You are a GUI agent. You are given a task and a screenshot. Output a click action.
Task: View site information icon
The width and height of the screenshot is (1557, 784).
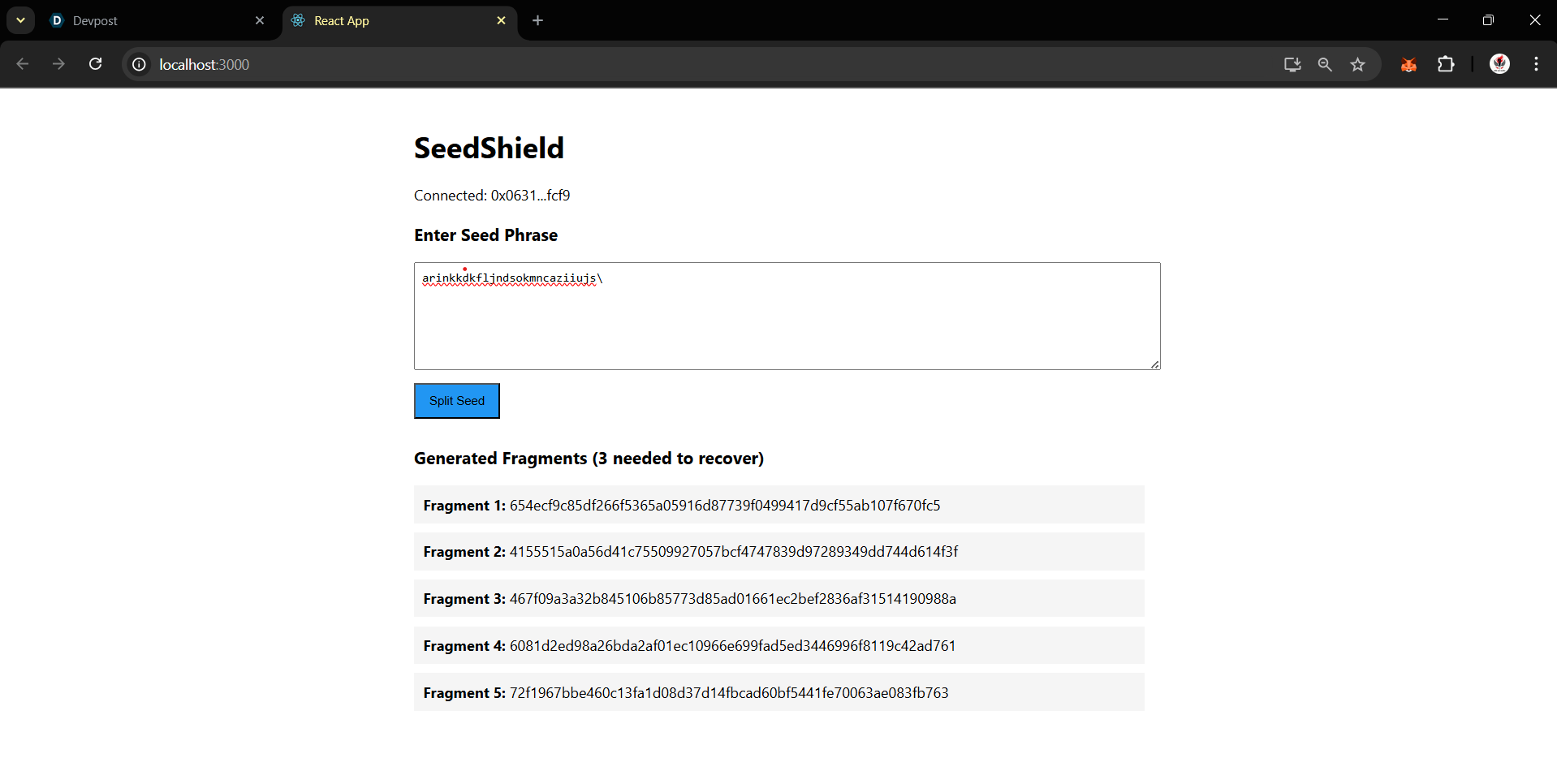pos(140,64)
